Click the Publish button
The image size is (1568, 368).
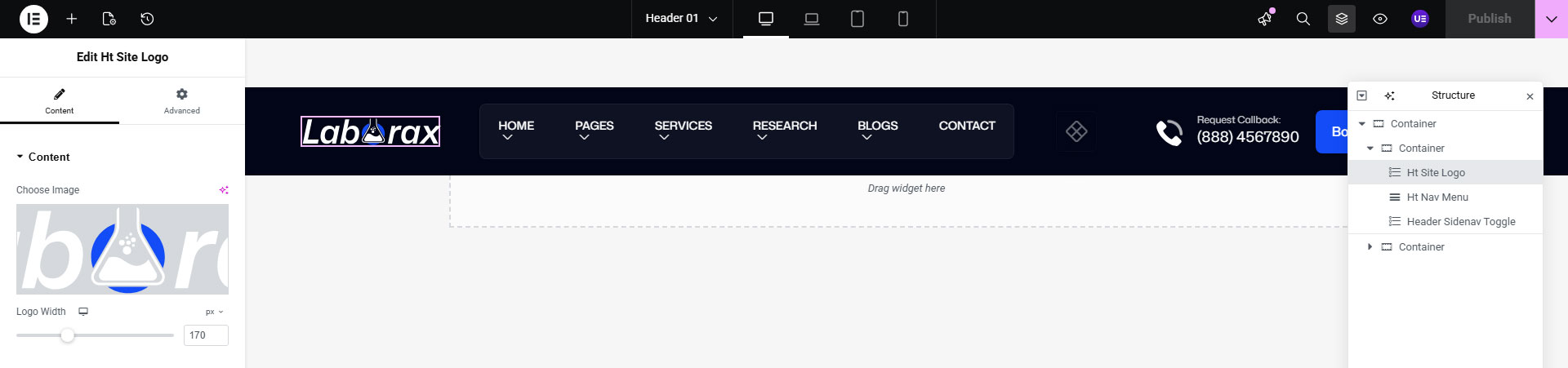pyautogui.click(x=1489, y=19)
